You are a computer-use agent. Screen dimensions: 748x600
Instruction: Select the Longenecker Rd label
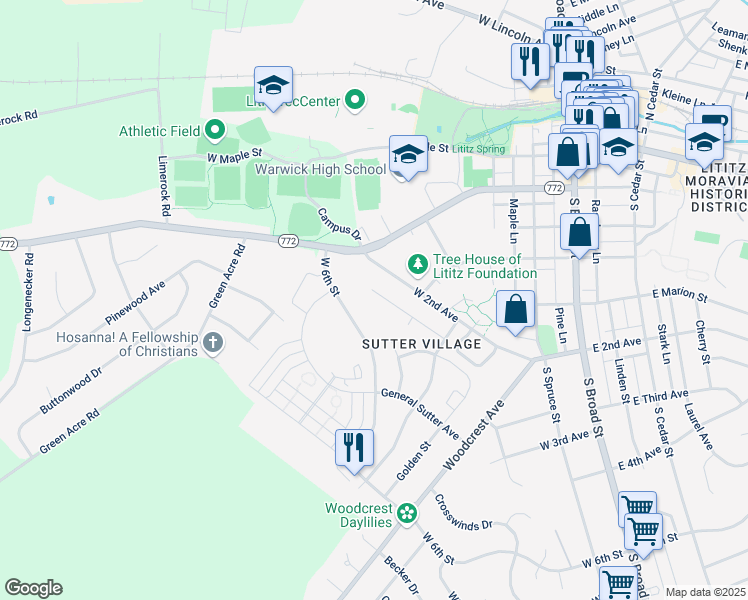29,292
